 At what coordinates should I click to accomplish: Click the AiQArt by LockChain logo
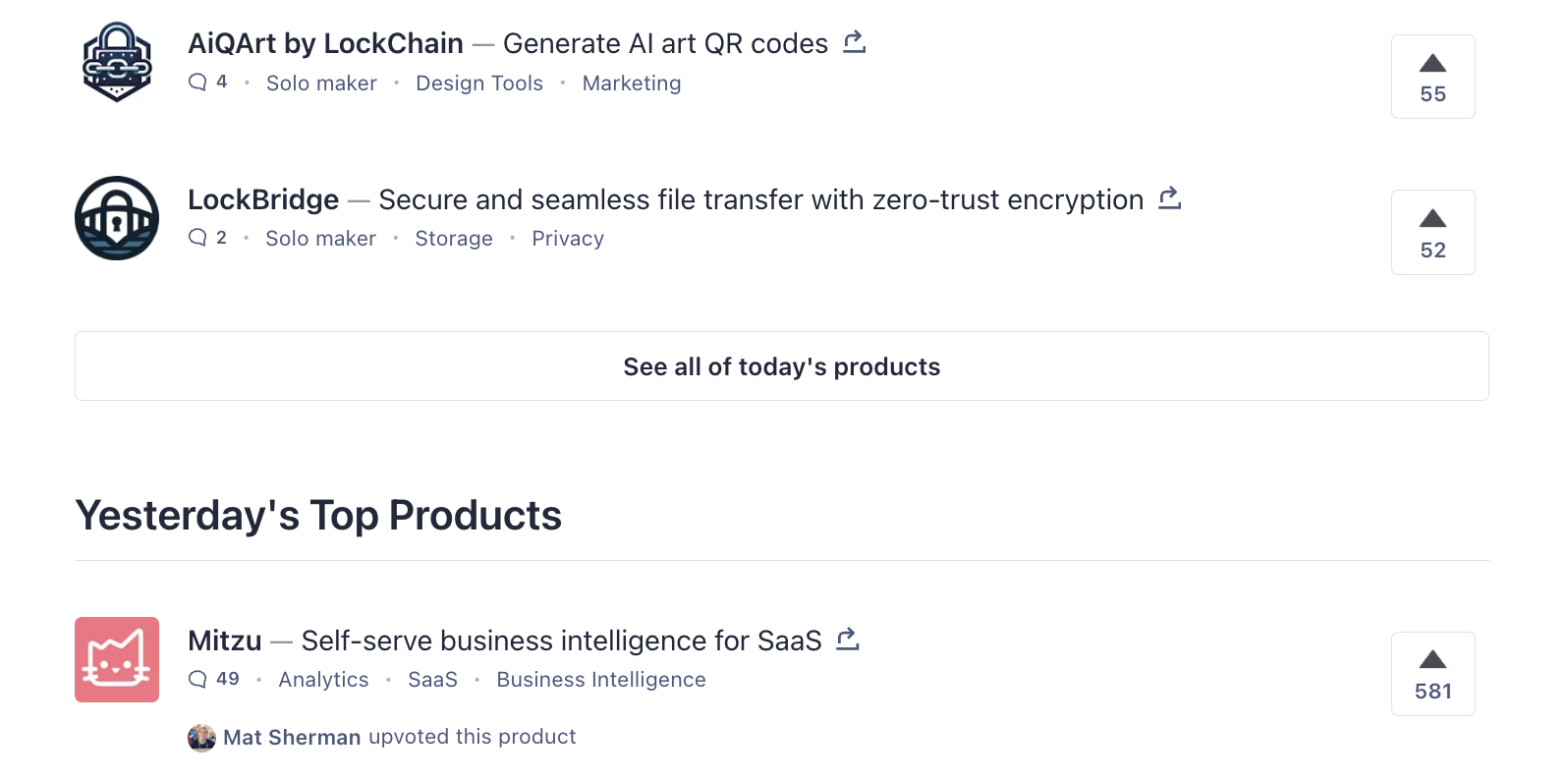[x=117, y=62]
